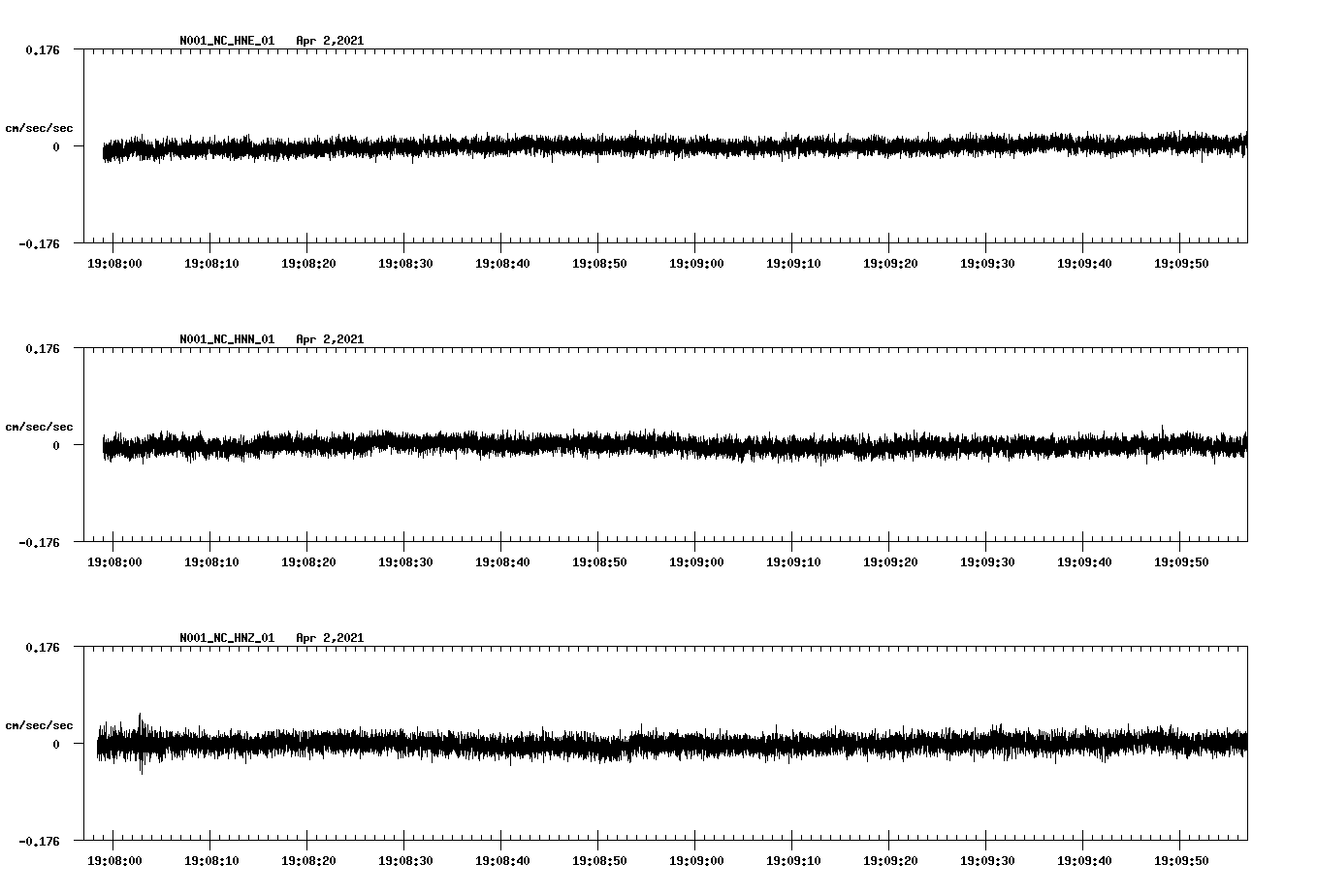Click the Apr 2,2021 date on bottom plot
1317x896 pixels.
(331, 636)
